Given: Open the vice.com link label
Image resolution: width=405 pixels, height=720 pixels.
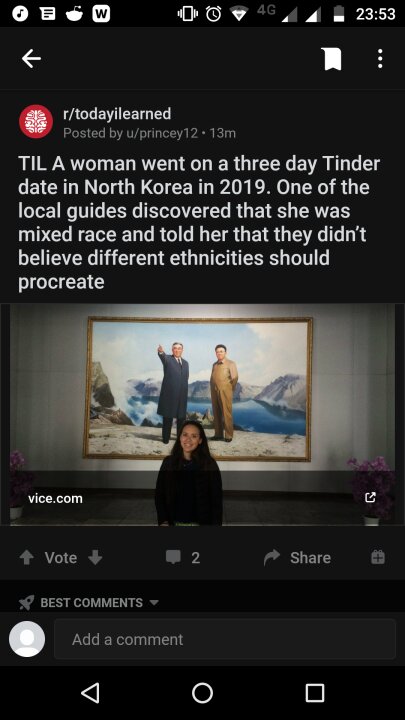Looking at the screenshot, I should (x=55, y=498).
